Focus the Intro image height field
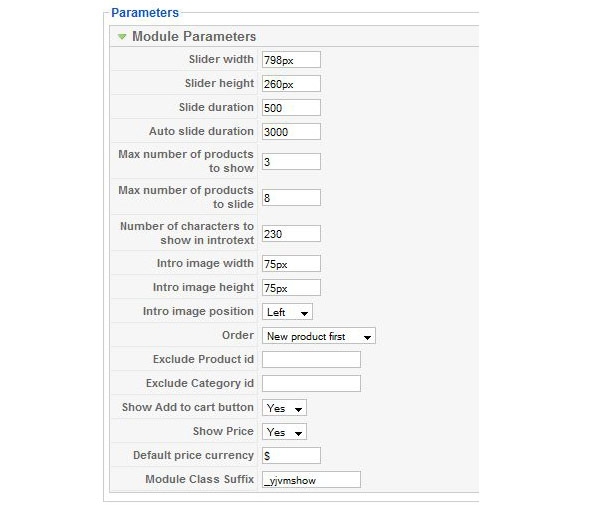Viewport: 600px width, 510px height. pyautogui.click(x=290, y=288)
